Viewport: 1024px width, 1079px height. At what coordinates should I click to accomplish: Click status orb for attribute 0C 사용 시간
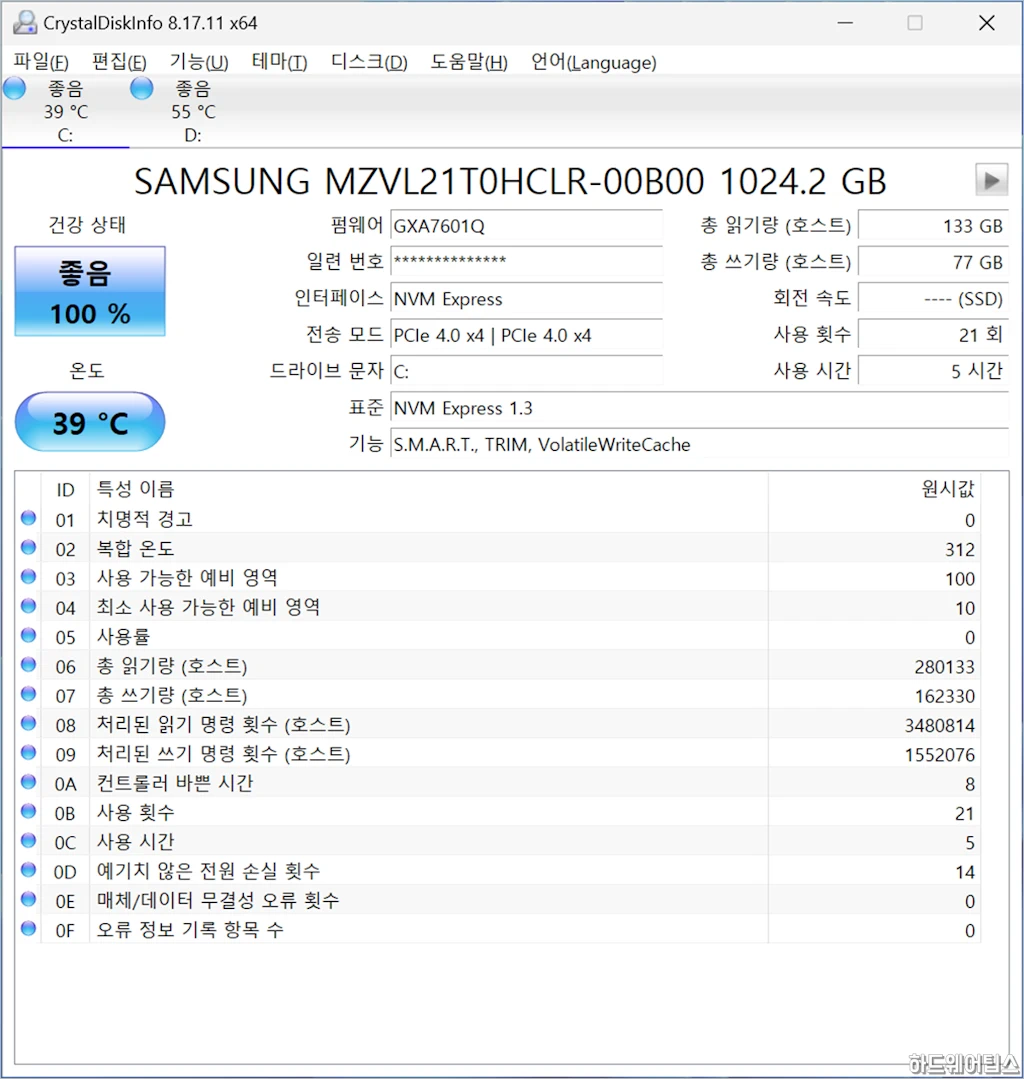pyautogui.click(x=28, y=840)
